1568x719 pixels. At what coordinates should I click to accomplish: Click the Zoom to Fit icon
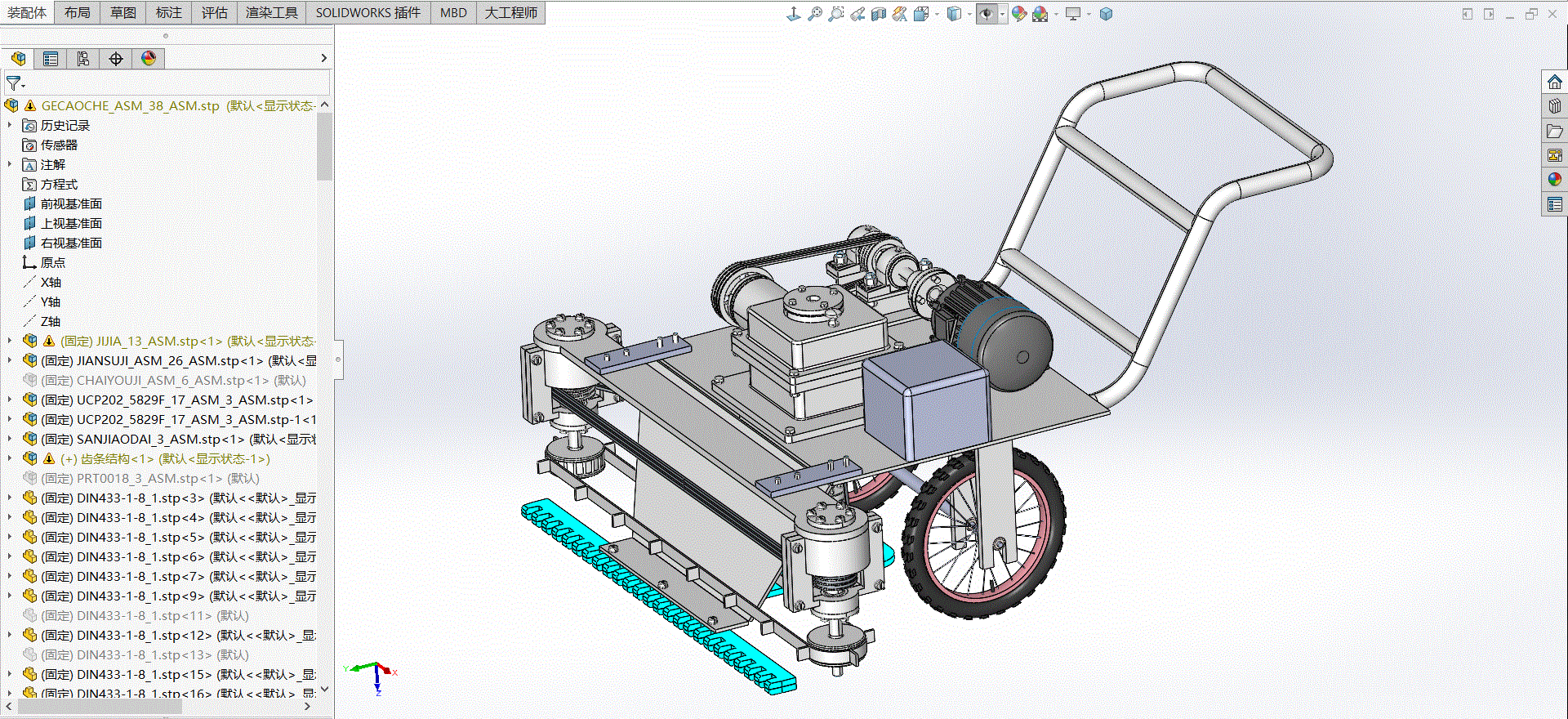(x=815, y=14)
